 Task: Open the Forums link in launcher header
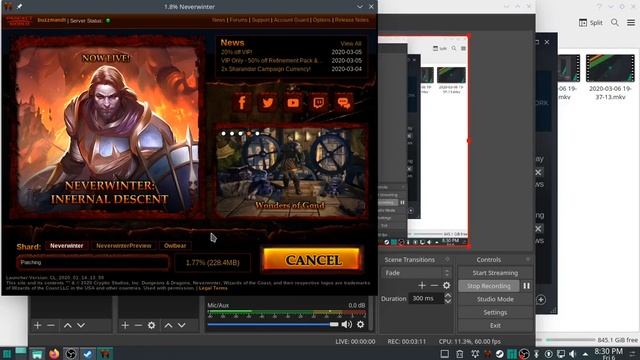(x=238, y=20)
